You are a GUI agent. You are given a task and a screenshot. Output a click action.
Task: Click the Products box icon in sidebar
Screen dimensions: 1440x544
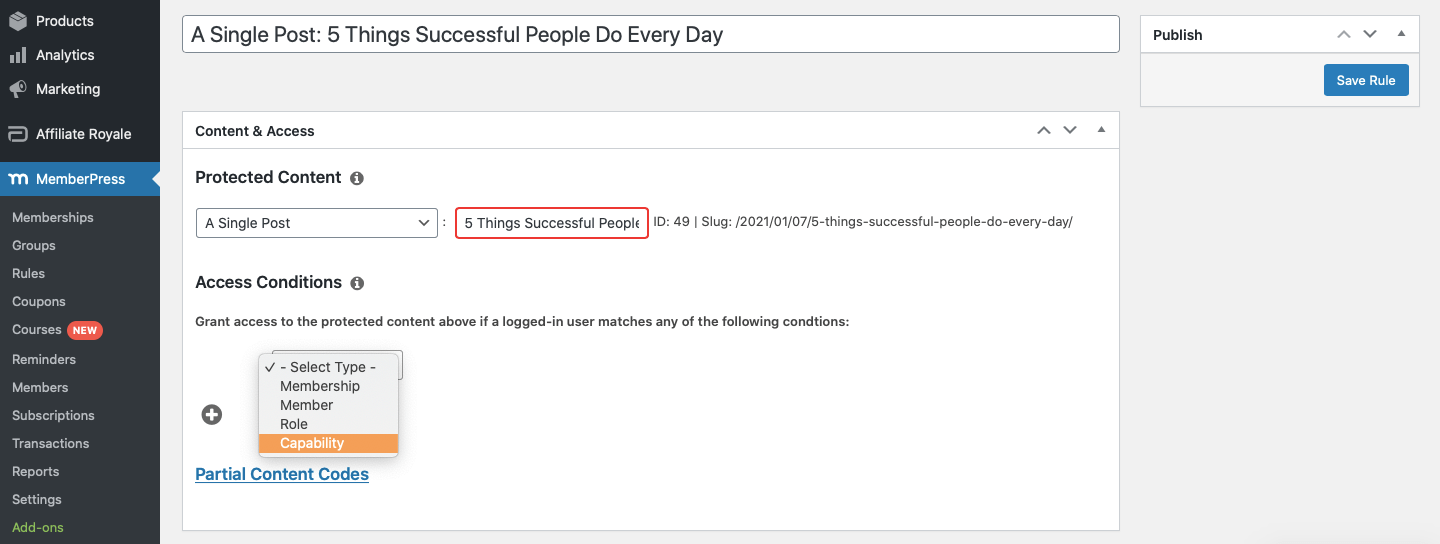[18, 21]
